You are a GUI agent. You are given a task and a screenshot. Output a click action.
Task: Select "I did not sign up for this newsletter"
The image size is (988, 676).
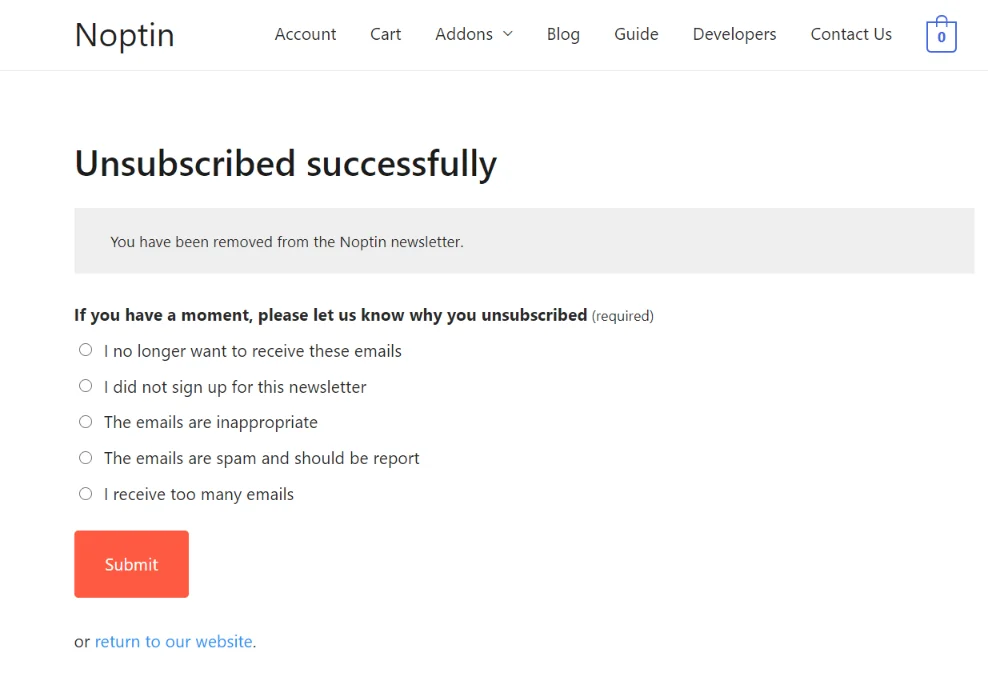pos(86,386)
